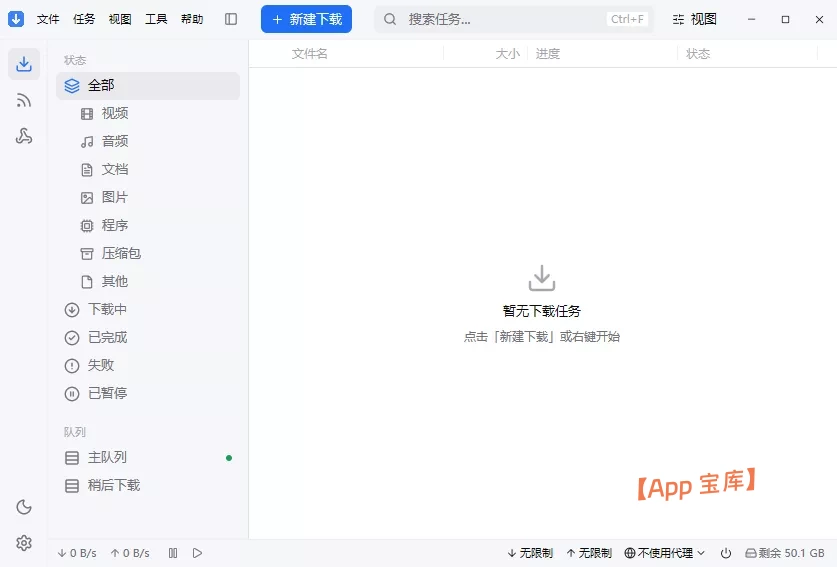Open the 文件 menu
This screenshot has width=837, height=567.
[x=48, y=19]
